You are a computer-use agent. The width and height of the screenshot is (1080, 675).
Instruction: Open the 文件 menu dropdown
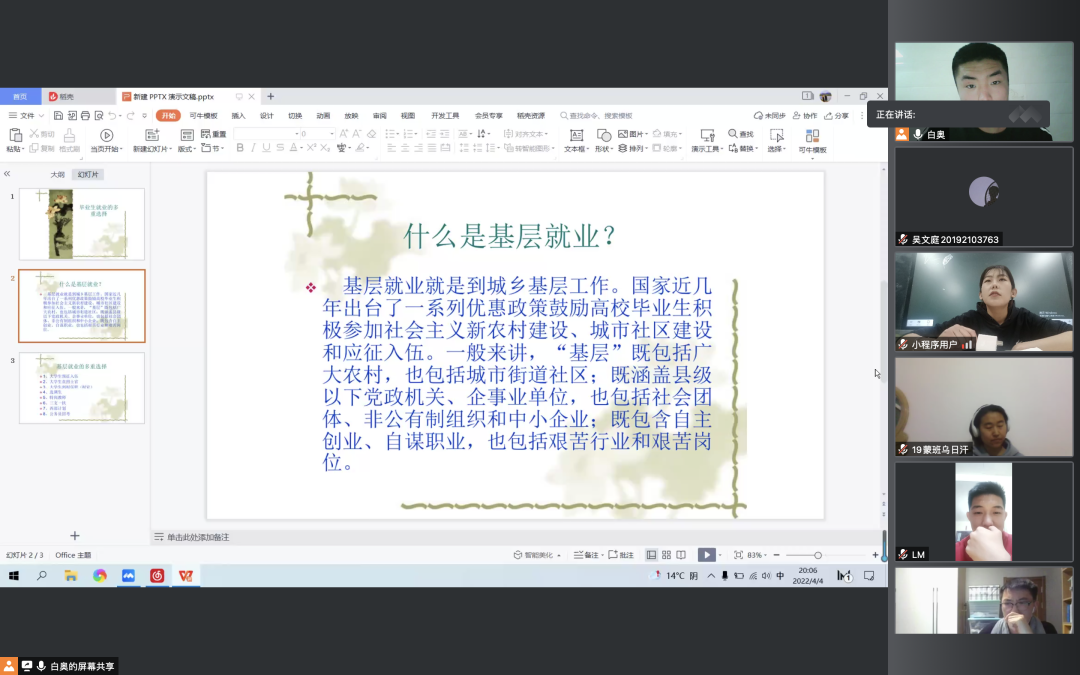27,116
